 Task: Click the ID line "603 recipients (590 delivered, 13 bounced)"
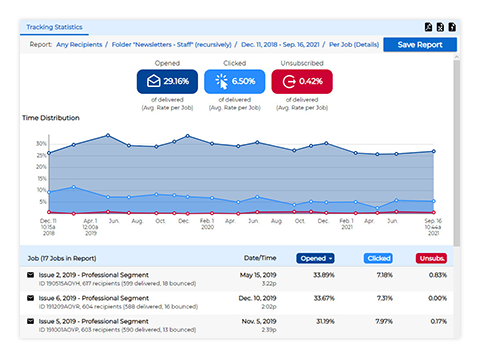tap(117, 330)
